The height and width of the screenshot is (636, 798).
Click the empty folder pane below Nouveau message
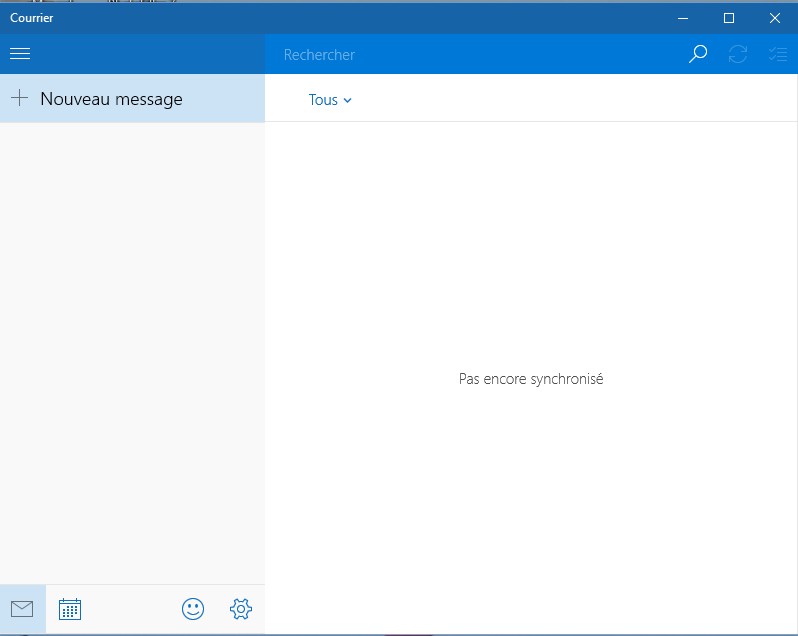tap(132, 350)
